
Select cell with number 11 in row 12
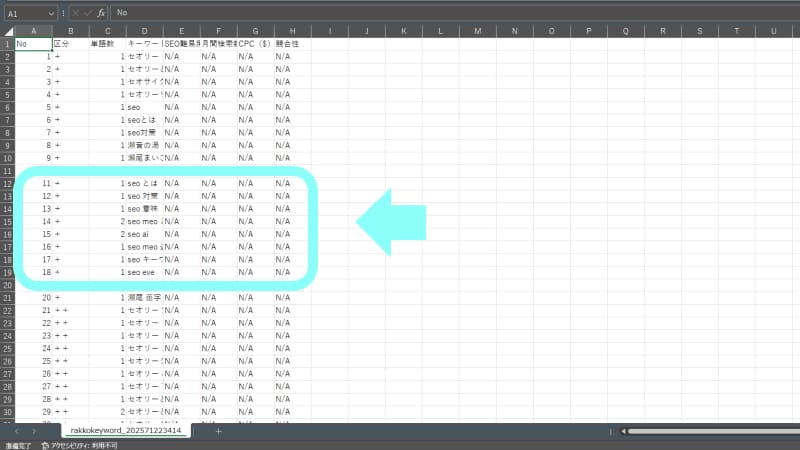pos(34,183)
